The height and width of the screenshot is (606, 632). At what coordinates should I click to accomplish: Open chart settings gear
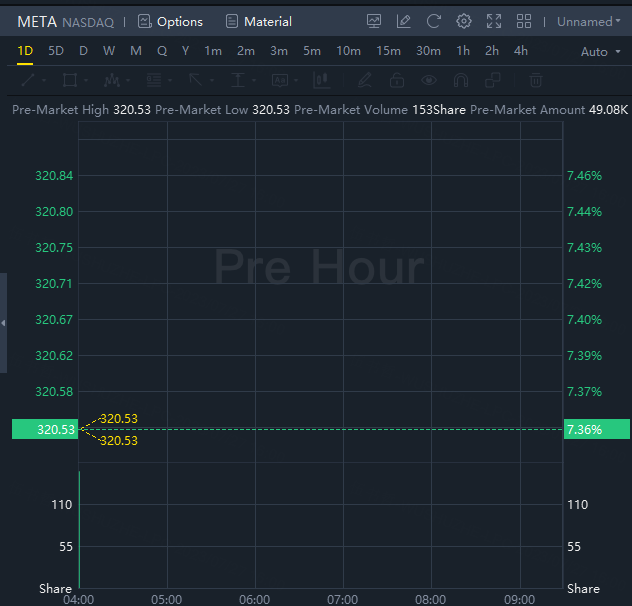(464, 21)
